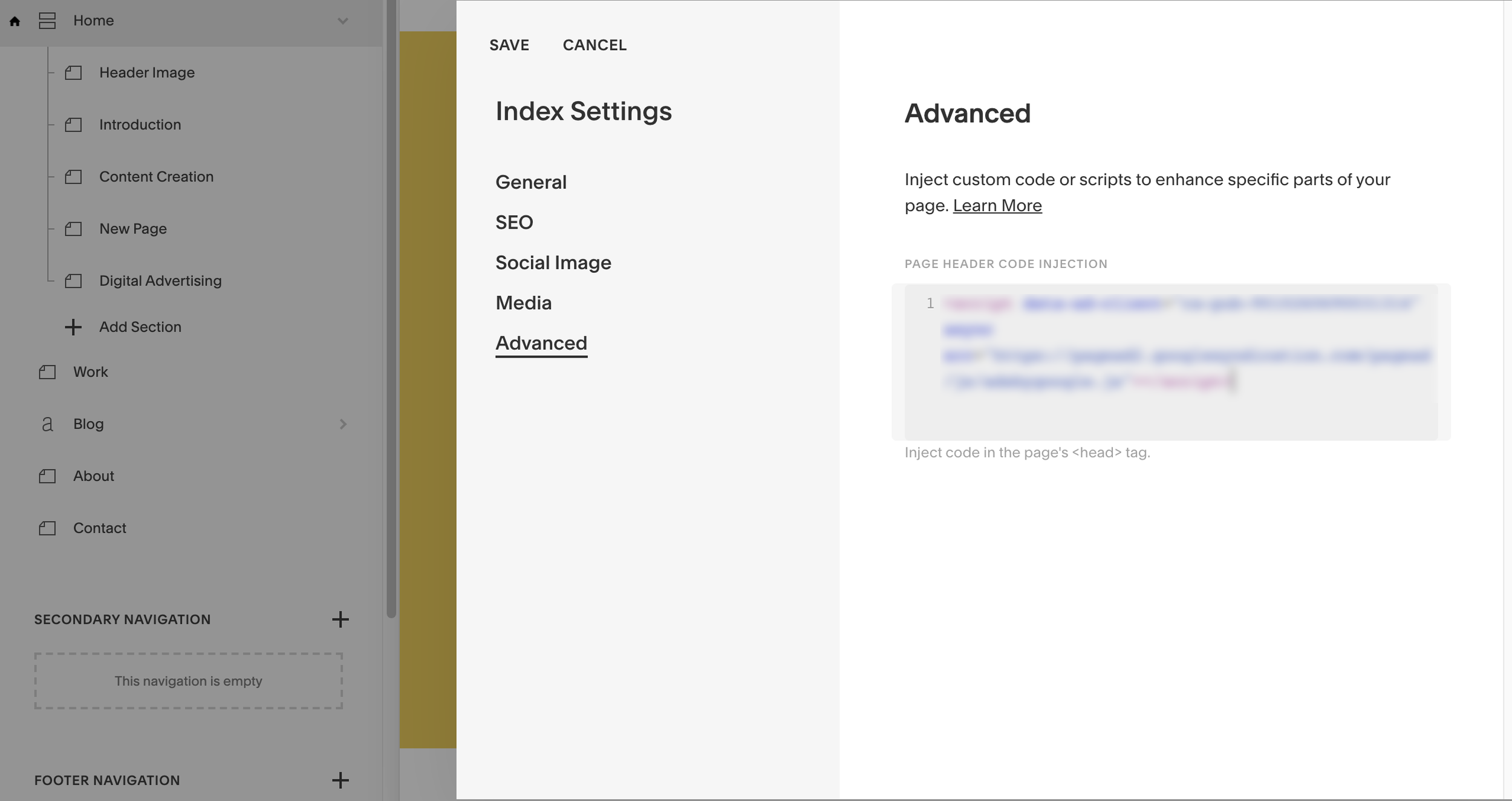The width and height of the screenshot is (1512, 801).
Task: Expand the Blog chevron arrow
Action: click(343, 424)
